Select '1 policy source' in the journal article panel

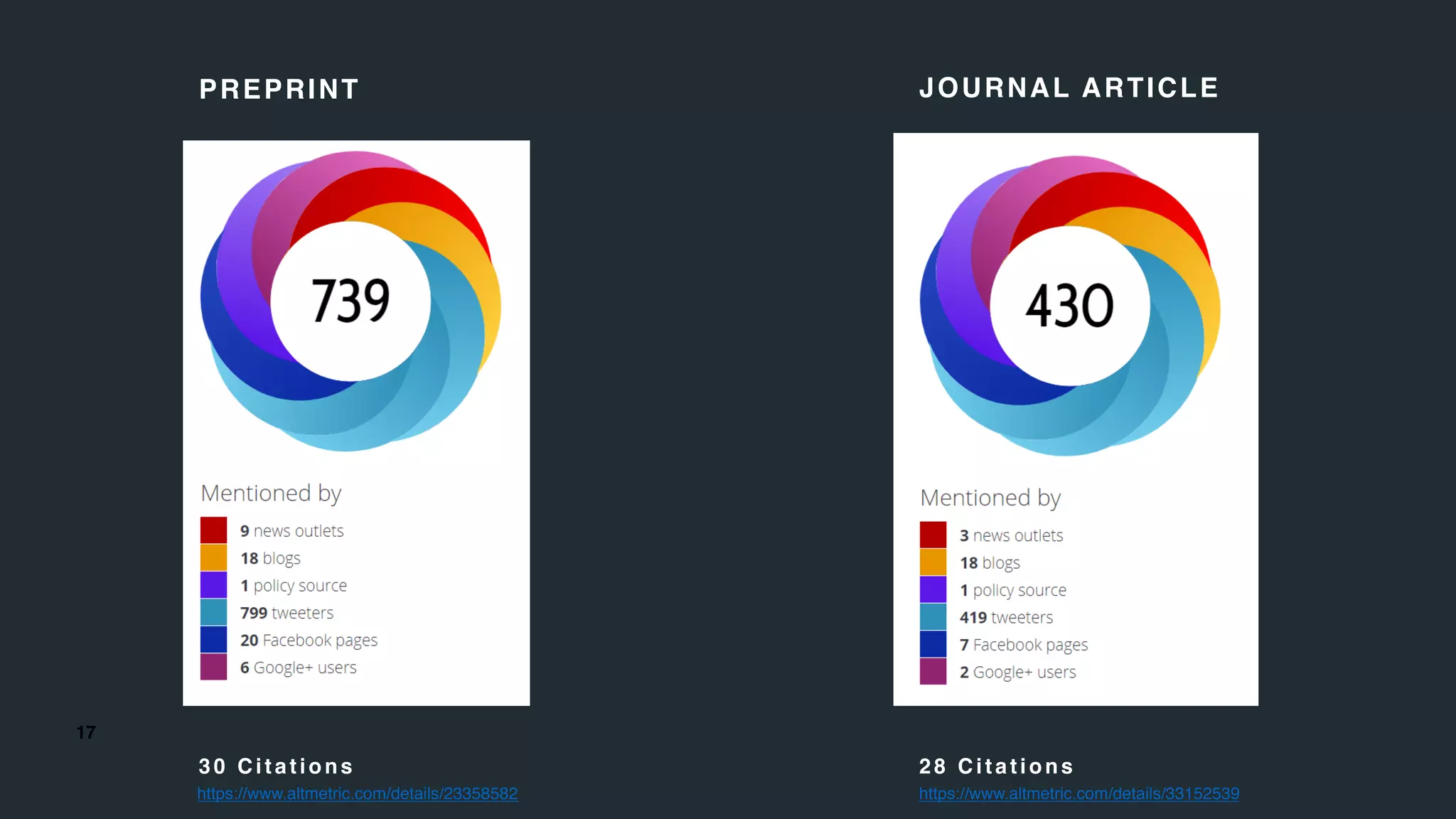click(x=1013, y=590)
